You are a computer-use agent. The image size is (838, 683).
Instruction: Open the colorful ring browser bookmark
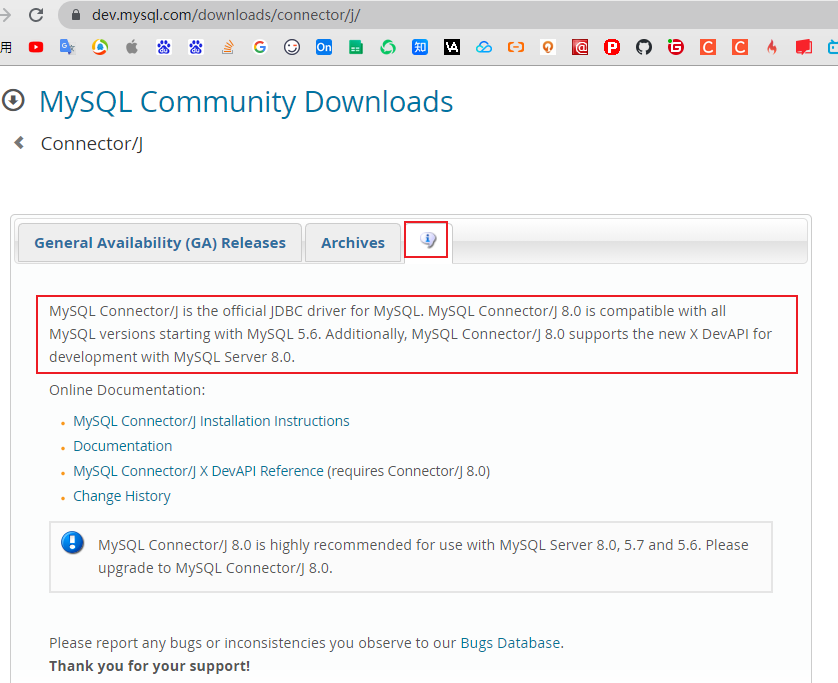[100, 48]
